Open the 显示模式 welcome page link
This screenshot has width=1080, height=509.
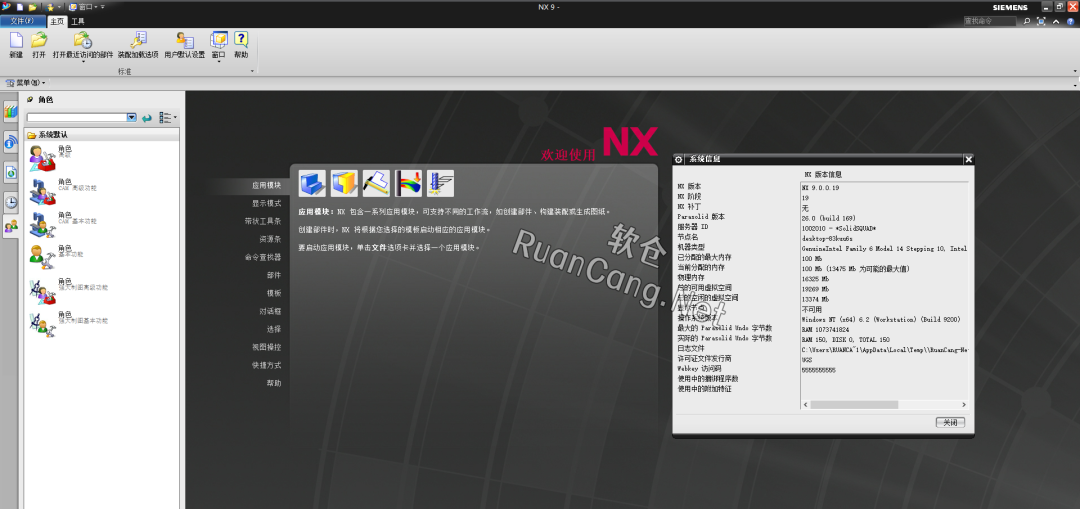pyautogui.click(x=266, y=203)
